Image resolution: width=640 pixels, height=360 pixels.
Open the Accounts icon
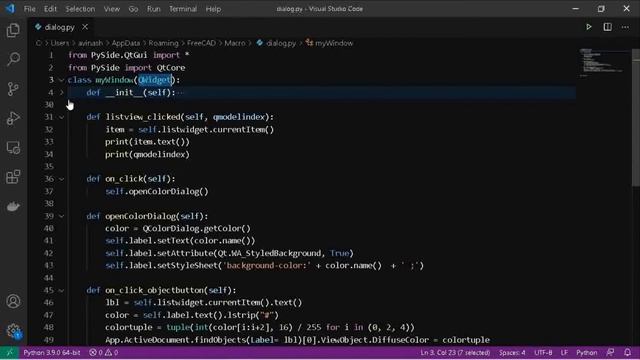coord(13,301)
